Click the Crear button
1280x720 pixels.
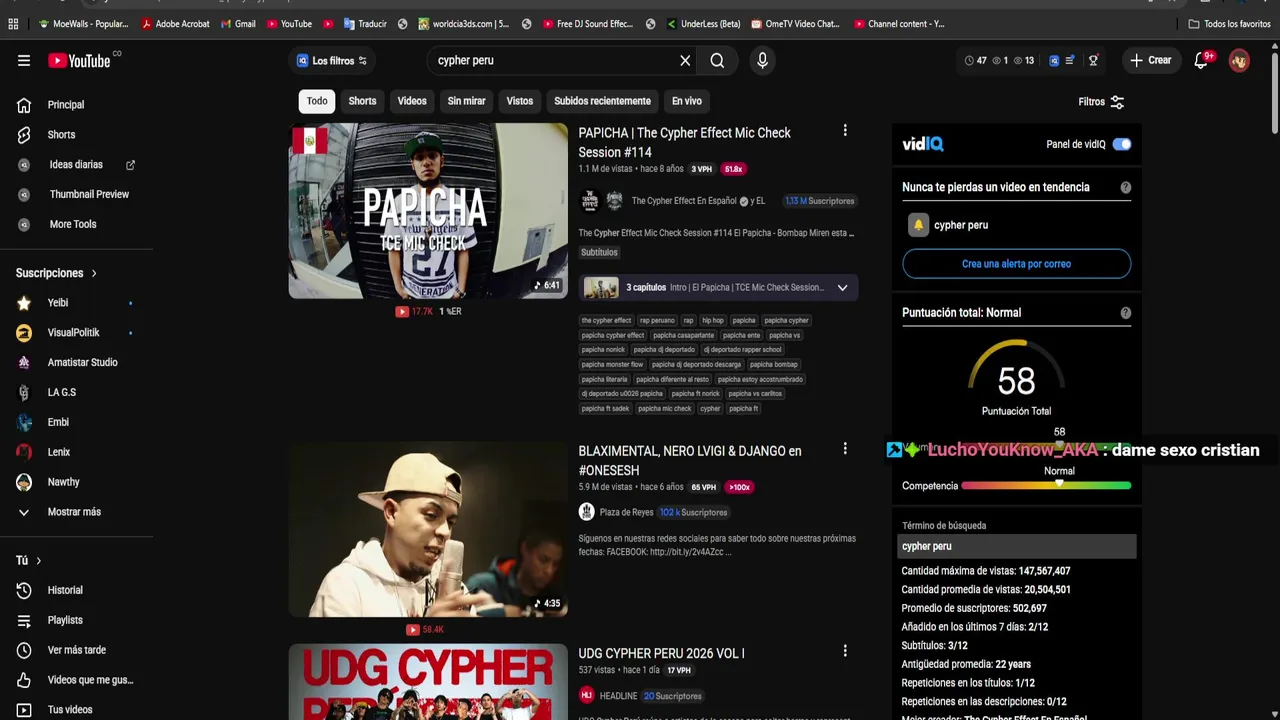point(1150,60)
